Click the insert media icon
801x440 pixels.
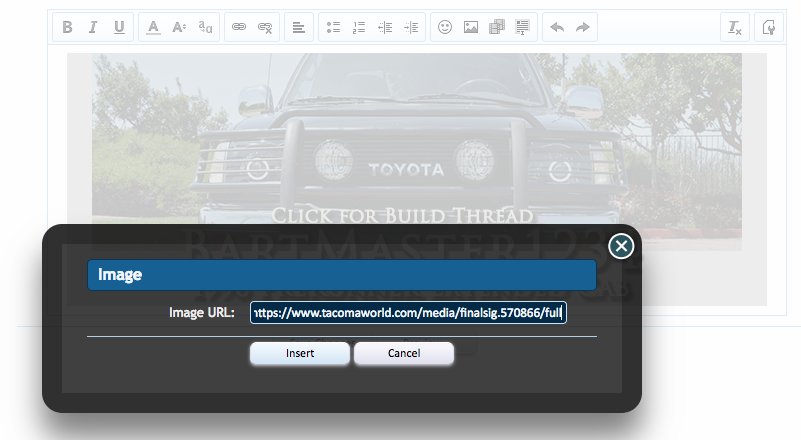(x=497, y=27)
